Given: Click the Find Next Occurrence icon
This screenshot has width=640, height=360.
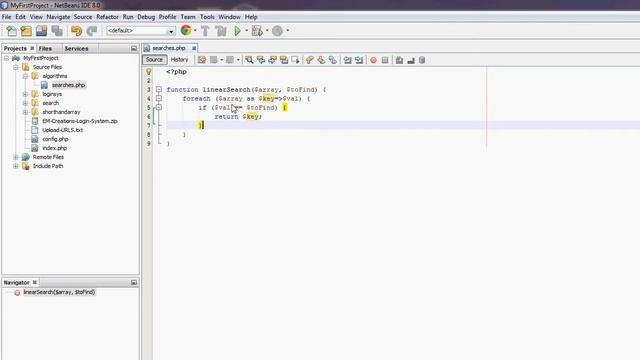Looking at the screenshot, I should coord(272,60).
